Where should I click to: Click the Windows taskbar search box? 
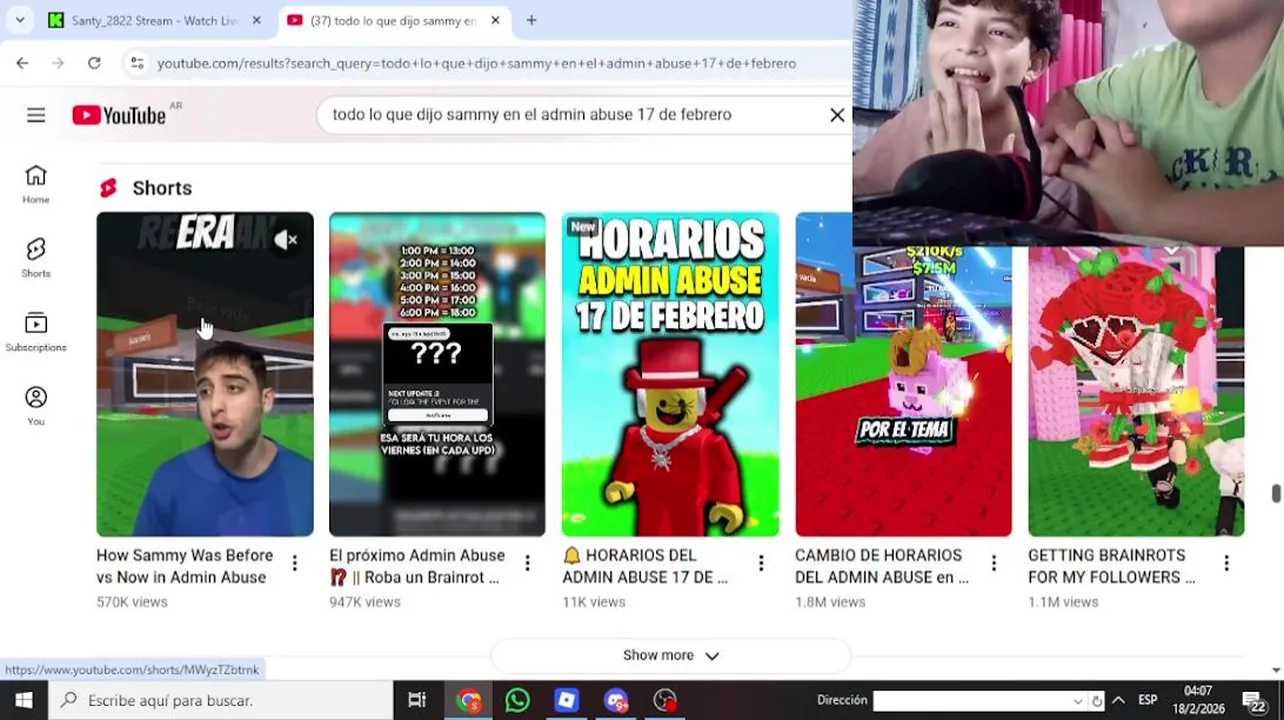point(220,700)
